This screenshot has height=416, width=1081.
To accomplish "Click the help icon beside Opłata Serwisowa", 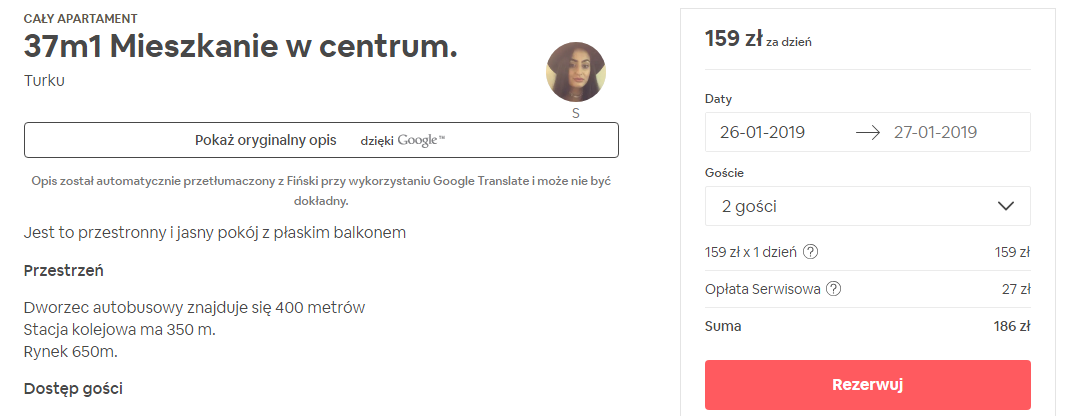I will click(834, 289).
